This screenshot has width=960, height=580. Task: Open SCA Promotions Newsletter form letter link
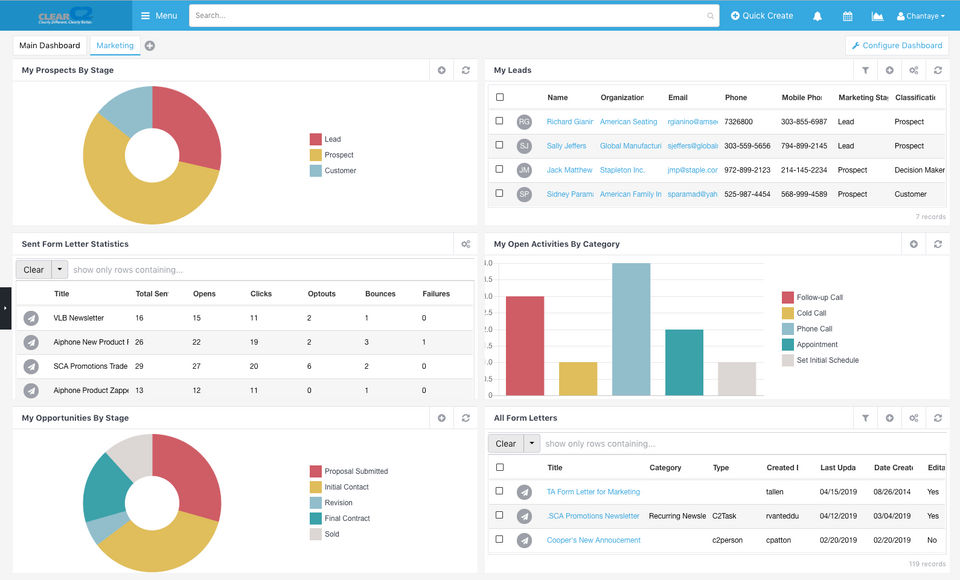tap(593, 516)
